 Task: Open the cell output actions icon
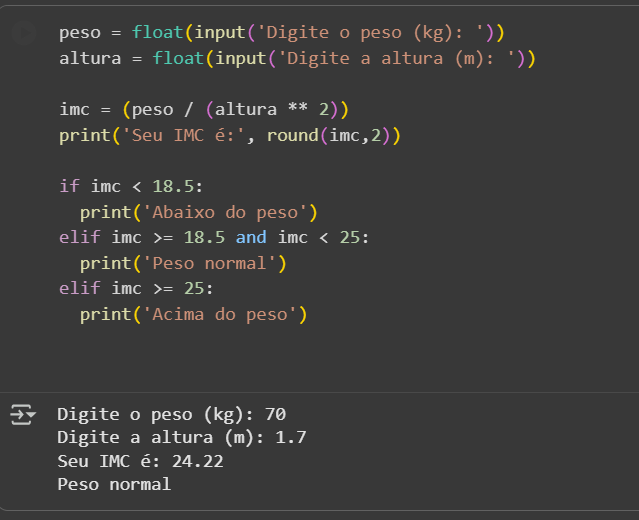pyautogui.click(x=21, y=414)
